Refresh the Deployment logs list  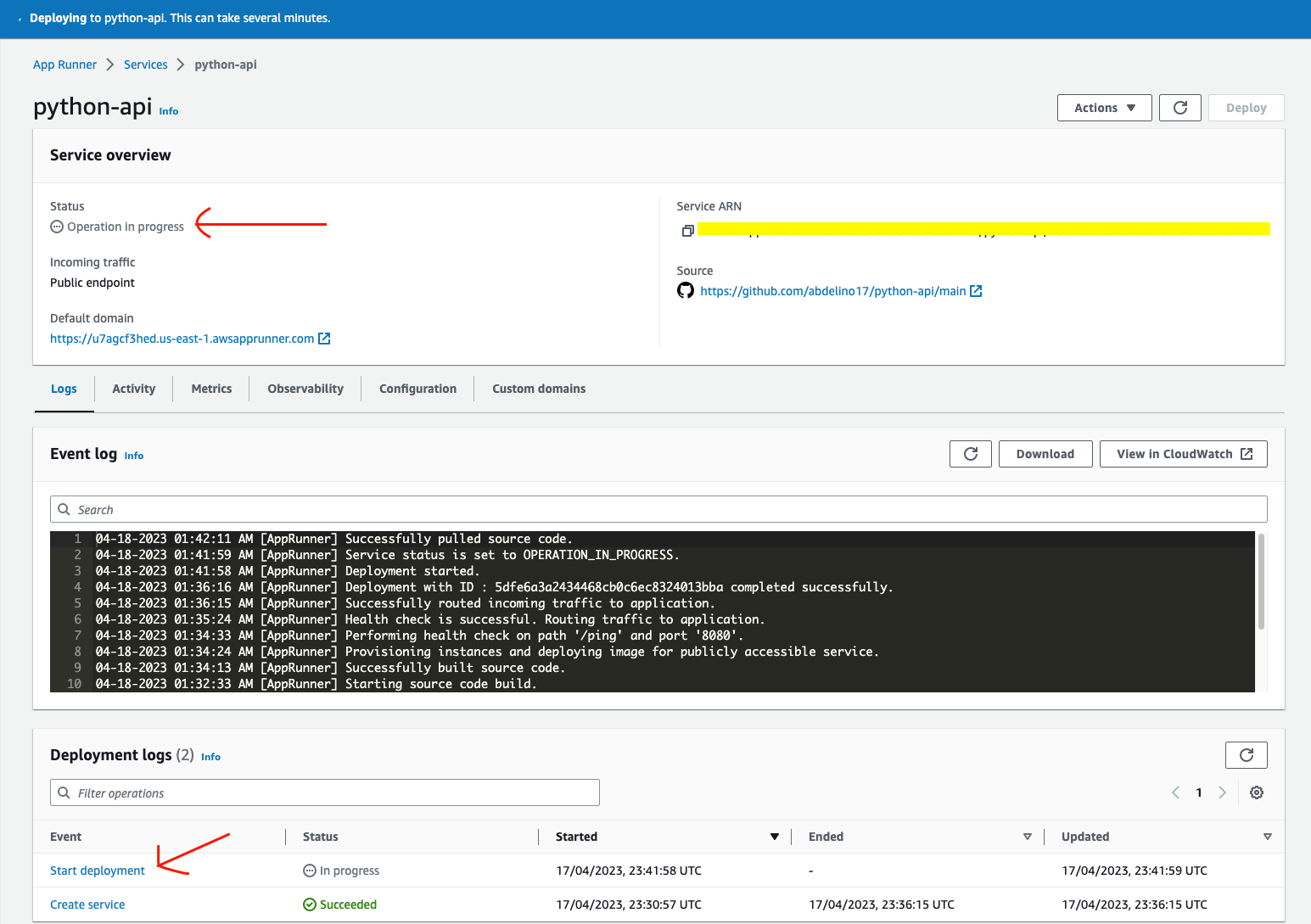point(1246,755)
